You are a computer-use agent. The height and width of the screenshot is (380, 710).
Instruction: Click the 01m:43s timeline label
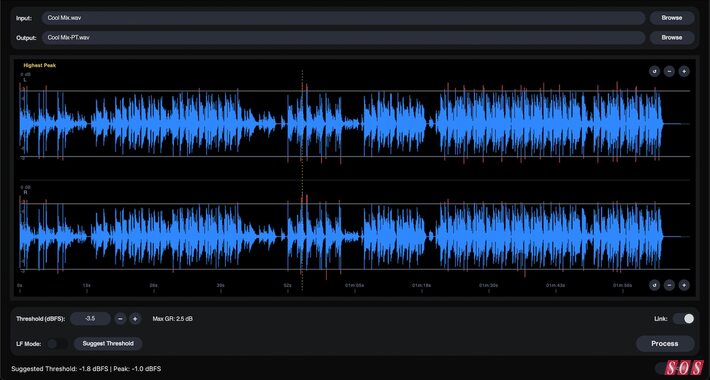556,286
